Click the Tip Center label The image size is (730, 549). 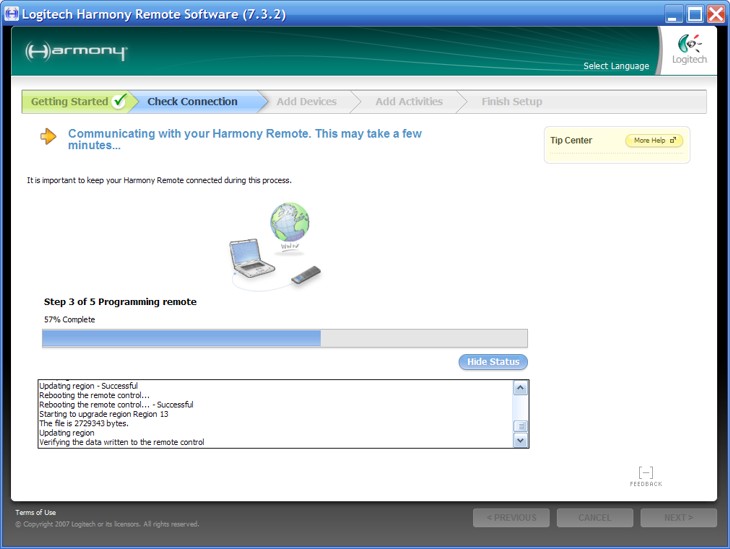pyautogui.click(x=571, y=140)
